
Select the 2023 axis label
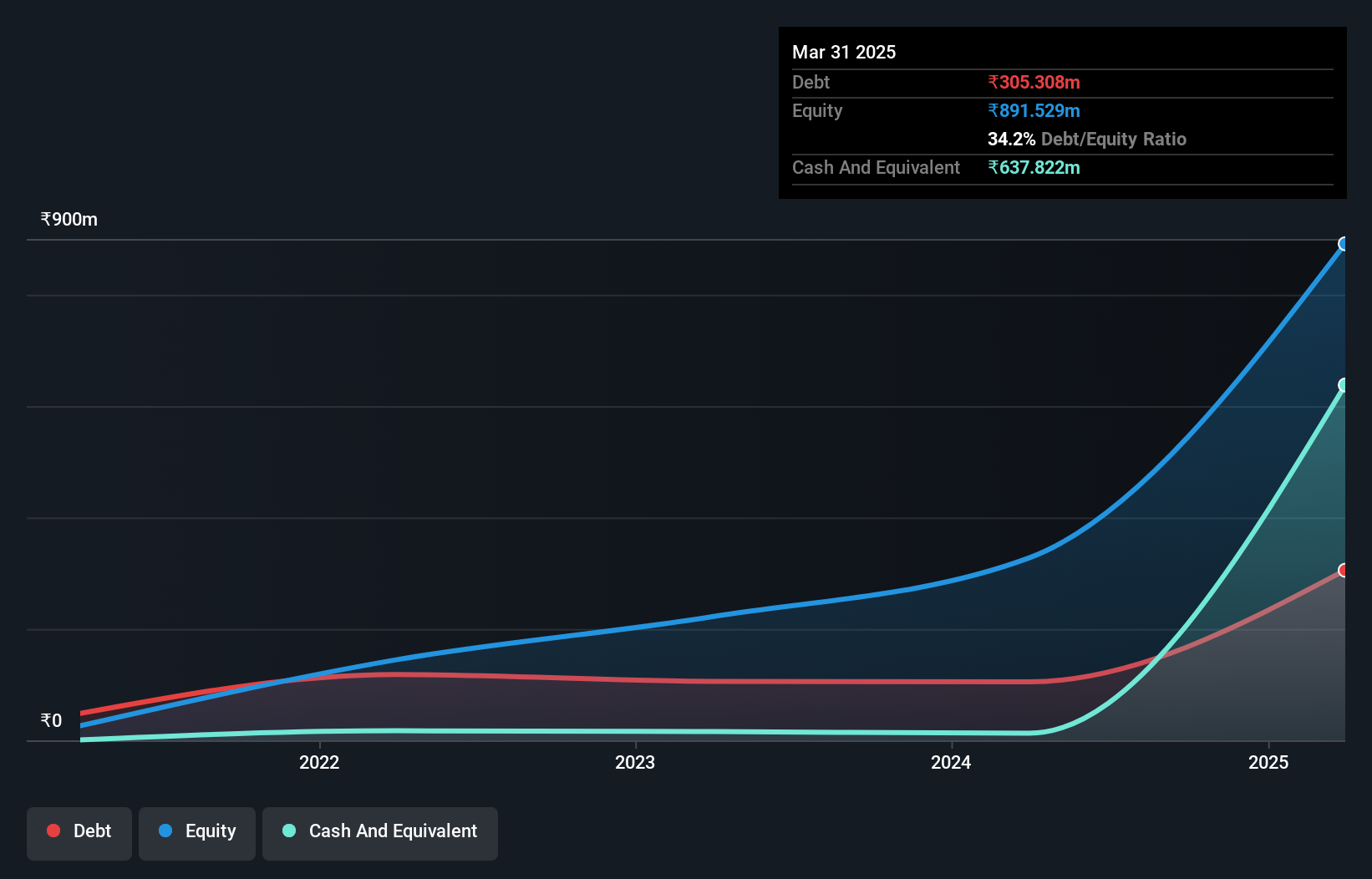click(636, 762)
